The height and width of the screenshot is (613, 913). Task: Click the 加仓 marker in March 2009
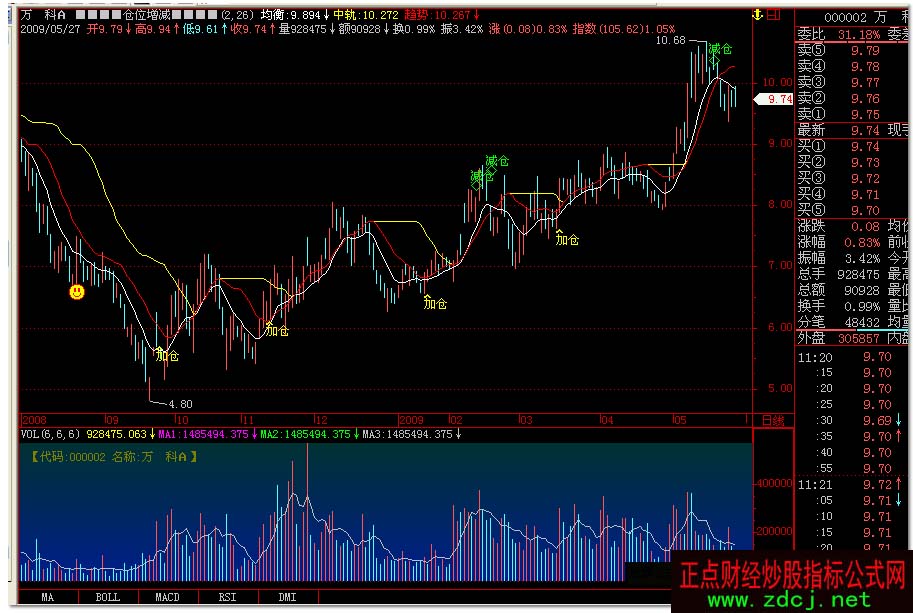(x=567, y=239)
